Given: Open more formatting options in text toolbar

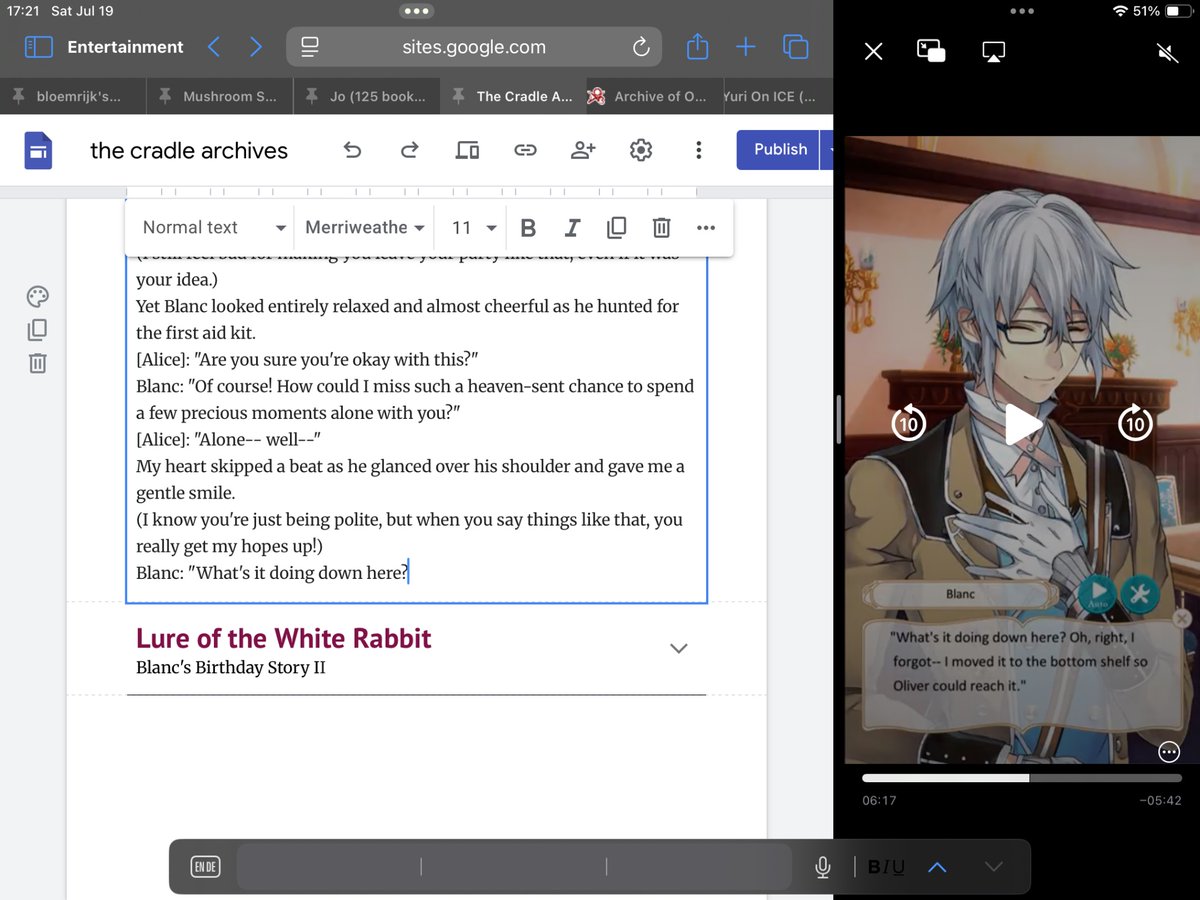Looking at the screenshot, I should click(706, 228).
